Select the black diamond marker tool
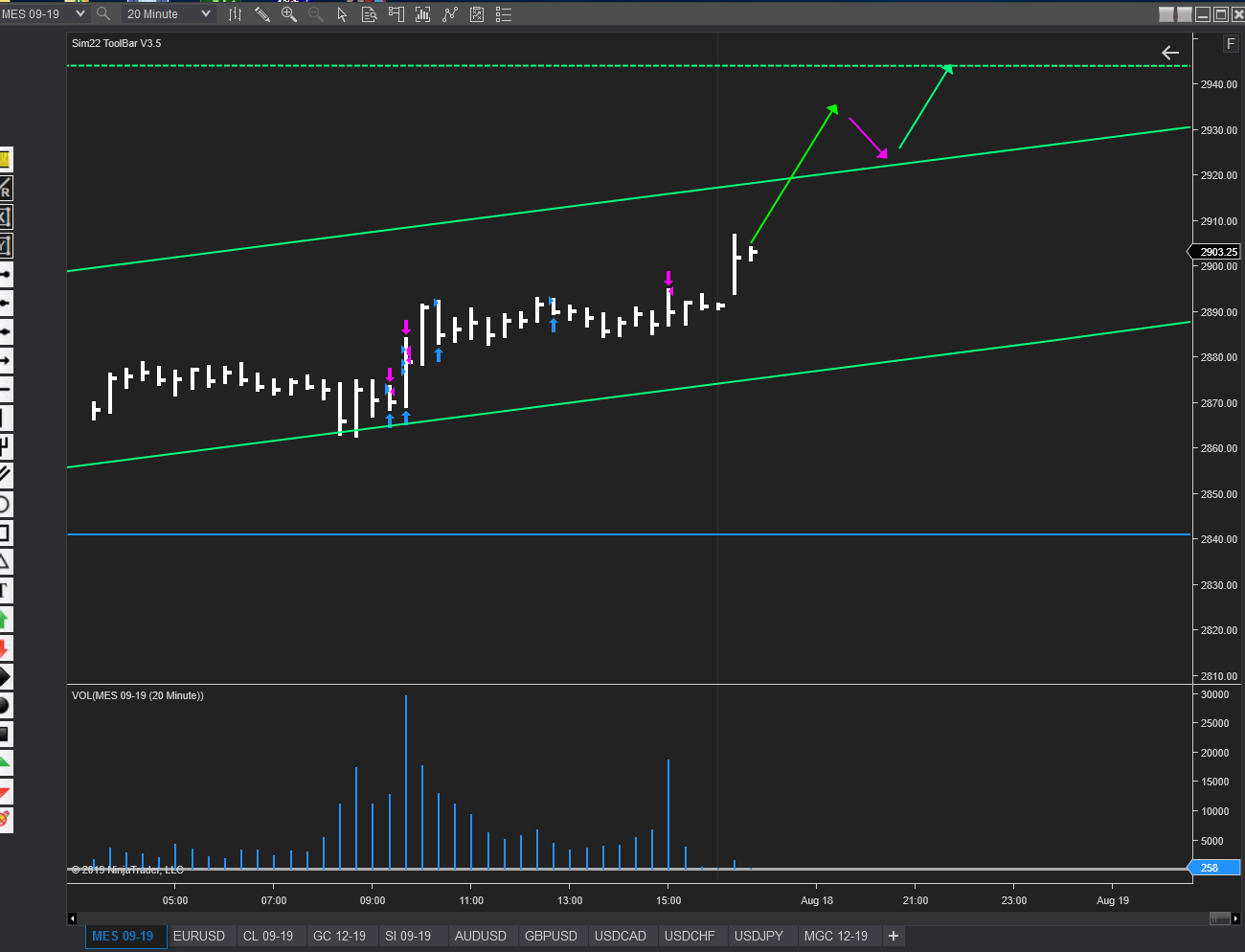 (x=5, y=676)
